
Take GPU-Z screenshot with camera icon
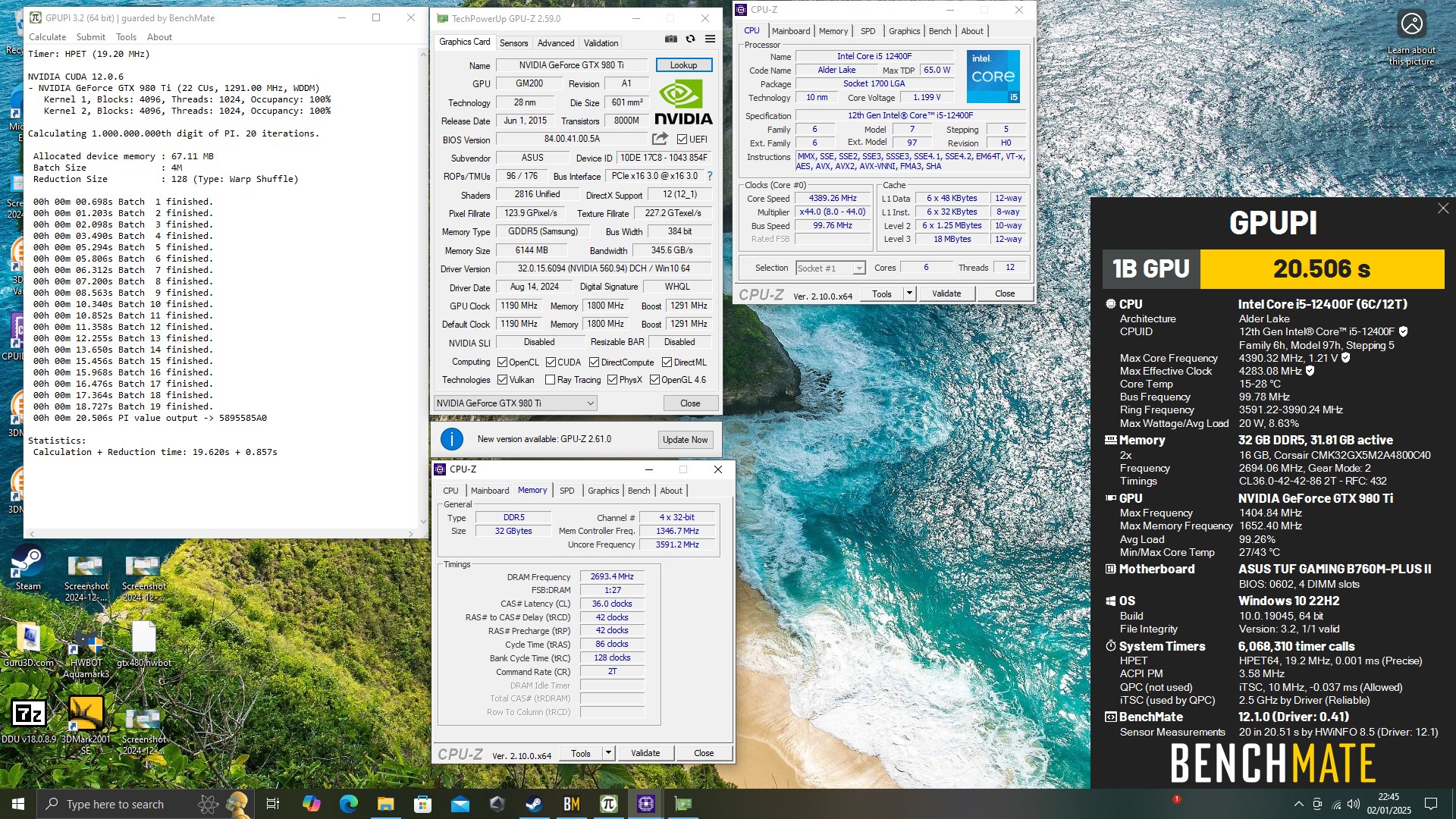pyautogui.click(x=671, y=39)
